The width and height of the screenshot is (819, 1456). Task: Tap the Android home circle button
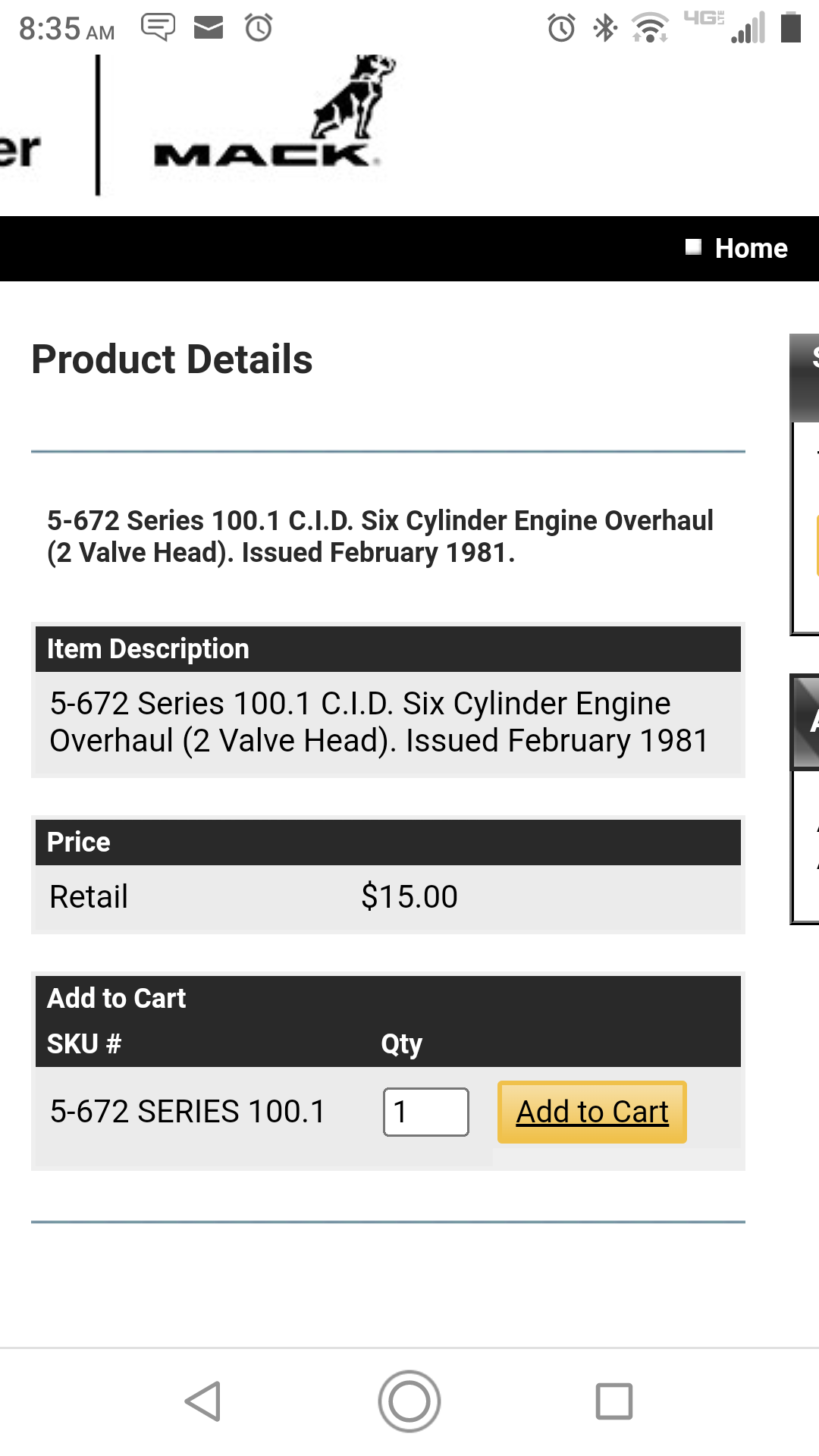(x=409, y=1401)
